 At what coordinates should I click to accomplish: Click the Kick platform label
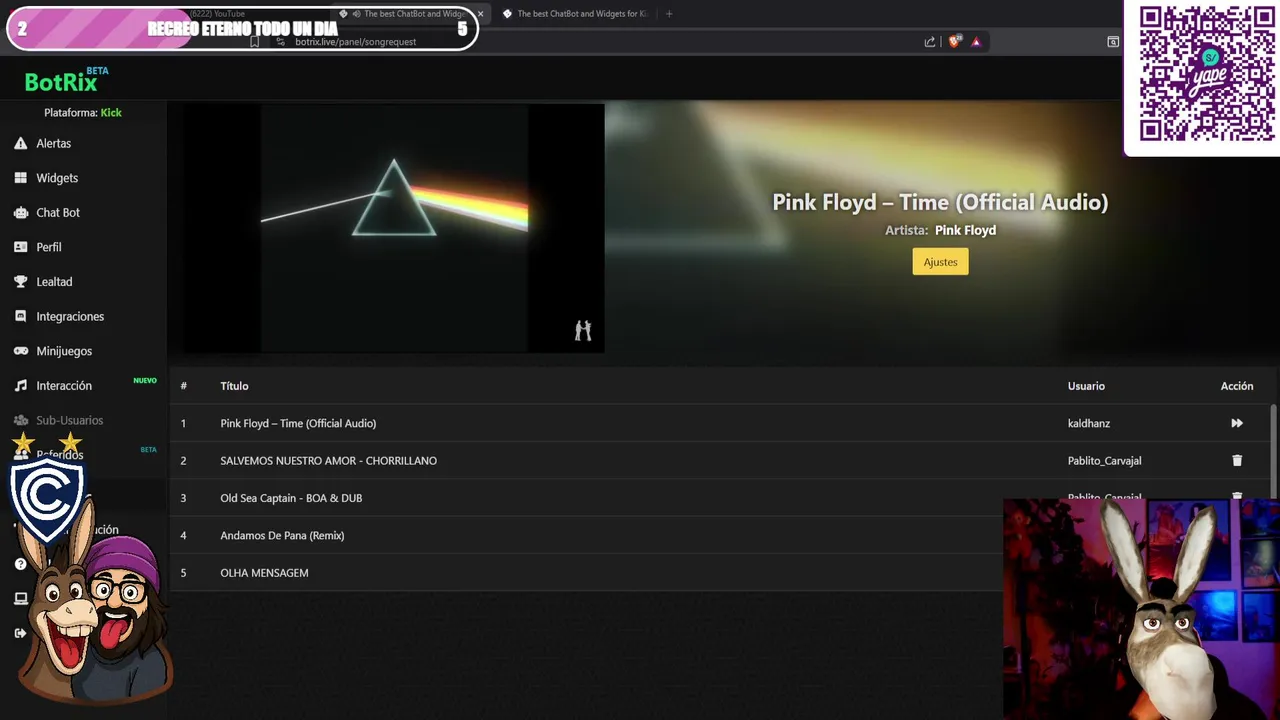coord(111,113)
